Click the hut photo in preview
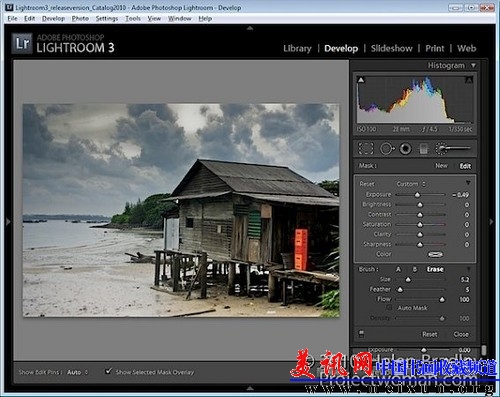This screenshot has width=500, height=397. point(181,210)
